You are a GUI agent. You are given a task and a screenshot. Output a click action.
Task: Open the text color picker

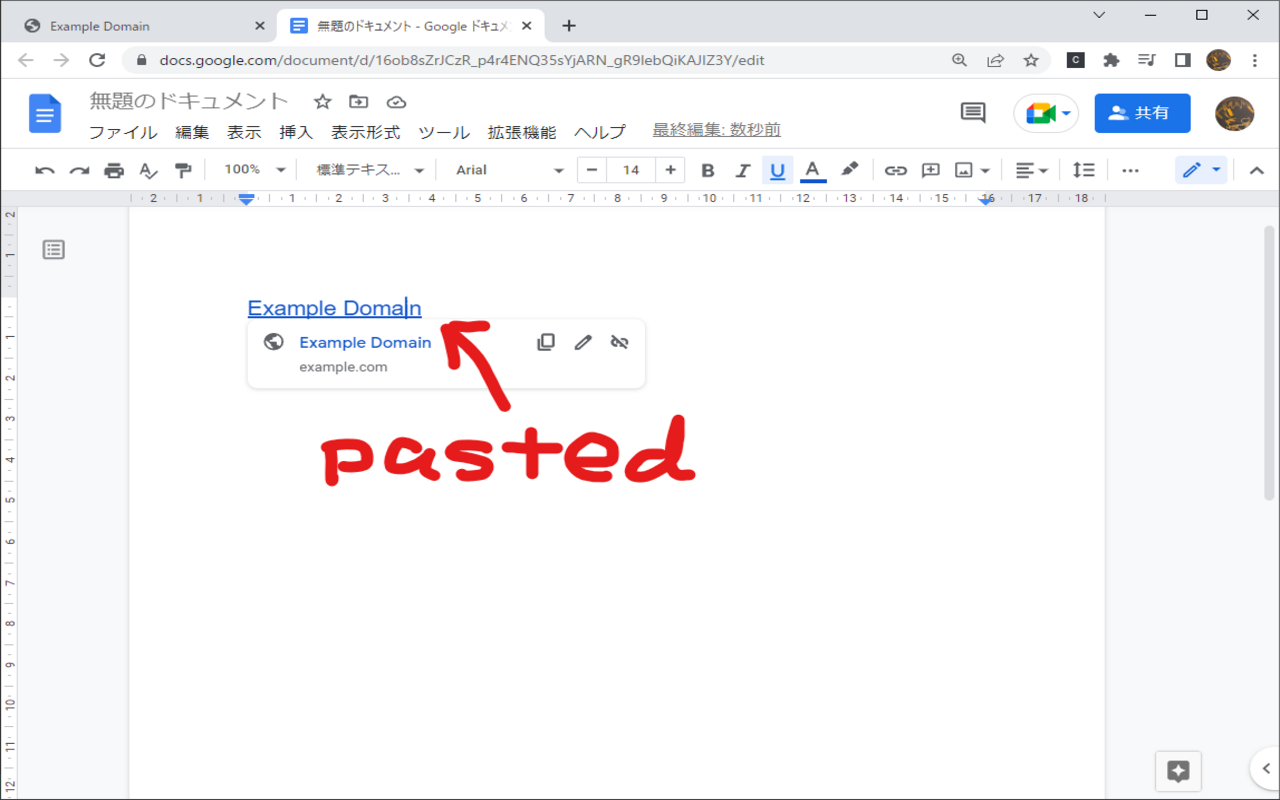pos(812,171)
